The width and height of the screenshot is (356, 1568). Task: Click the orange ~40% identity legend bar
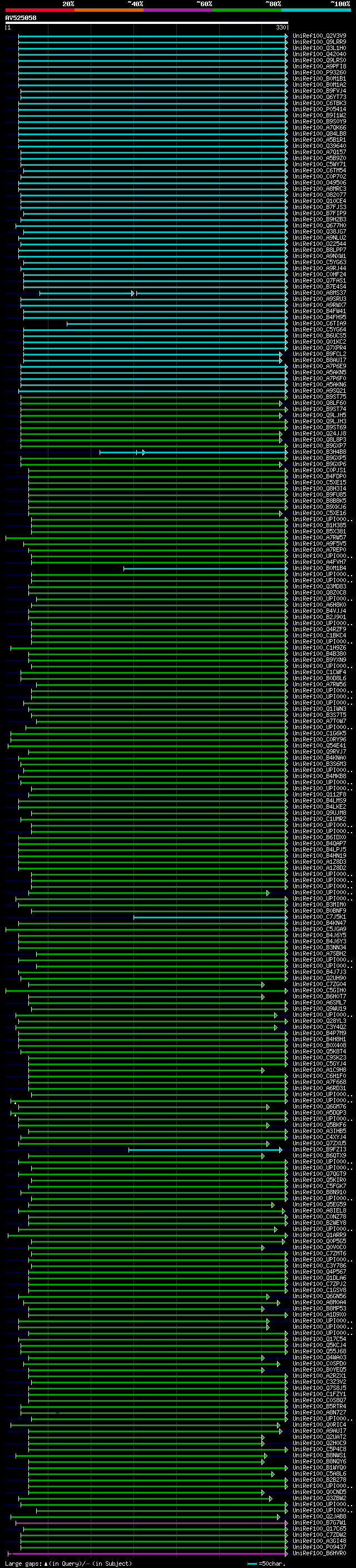[x=109, y=10]
